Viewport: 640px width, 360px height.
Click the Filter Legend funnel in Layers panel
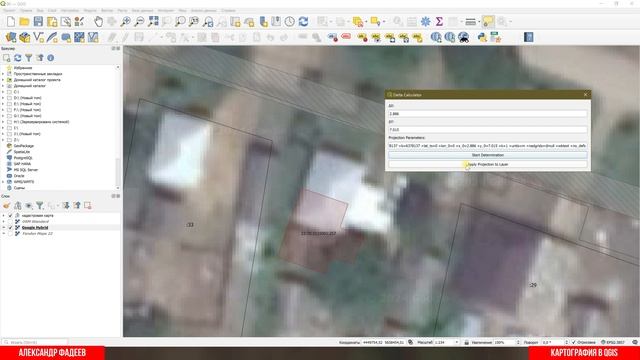40,205
